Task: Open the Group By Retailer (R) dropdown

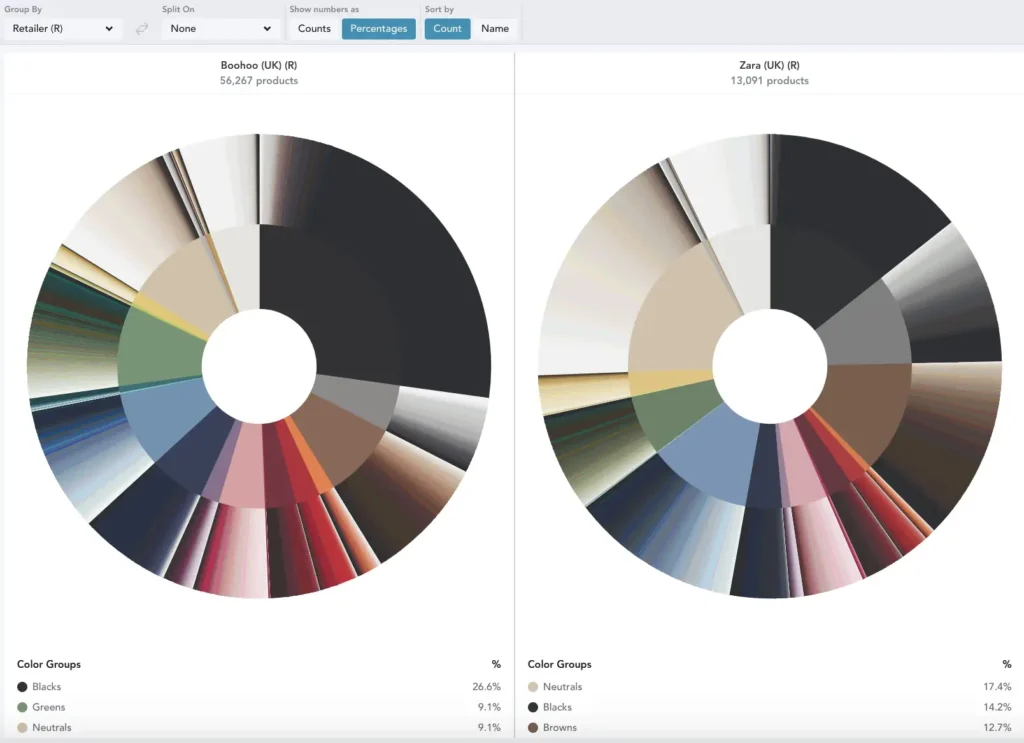Action: click(62, 29)
